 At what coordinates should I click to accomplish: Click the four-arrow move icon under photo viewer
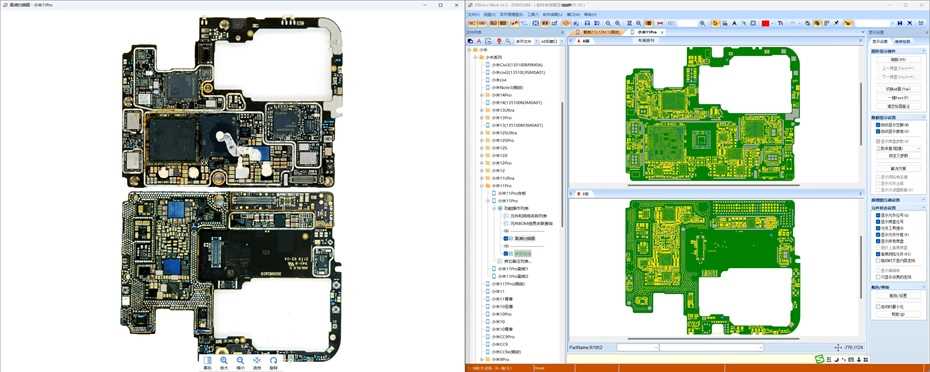click(x=257, y=361)
